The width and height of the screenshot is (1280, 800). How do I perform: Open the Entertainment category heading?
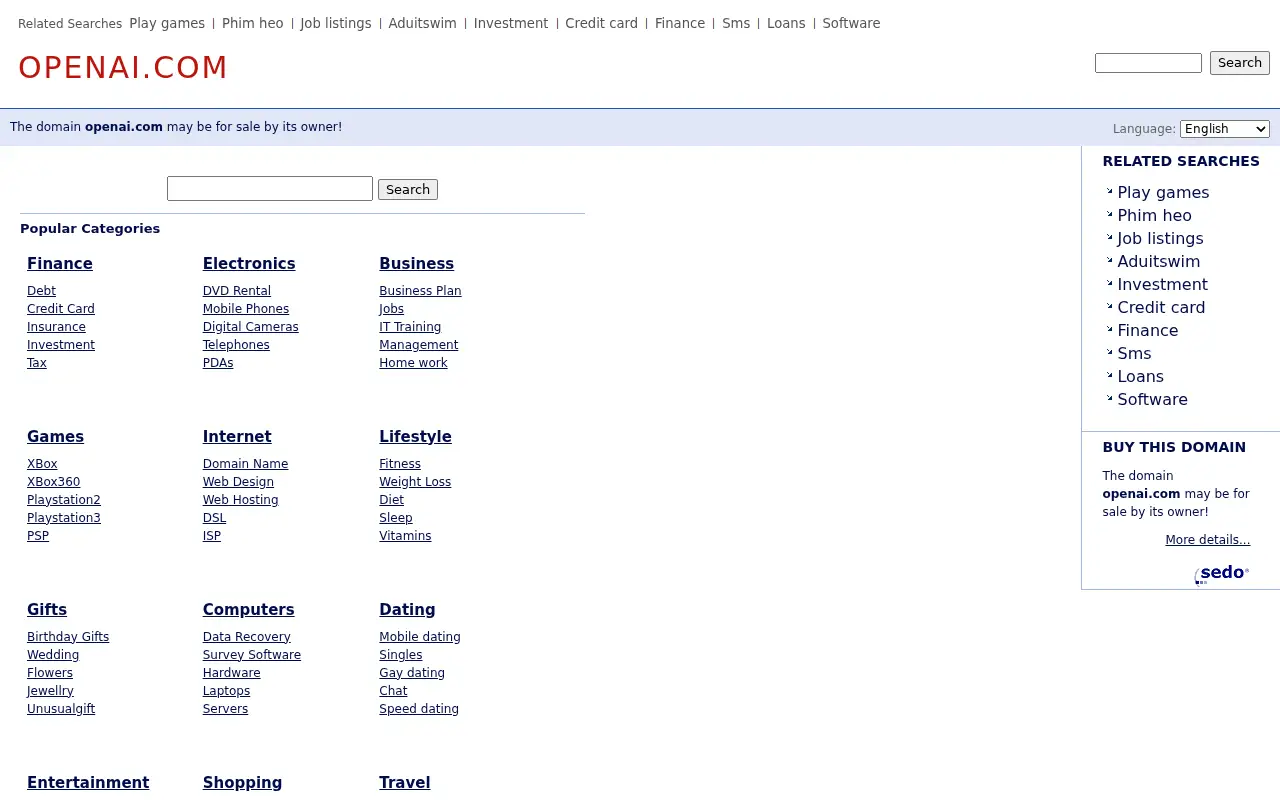88,783
